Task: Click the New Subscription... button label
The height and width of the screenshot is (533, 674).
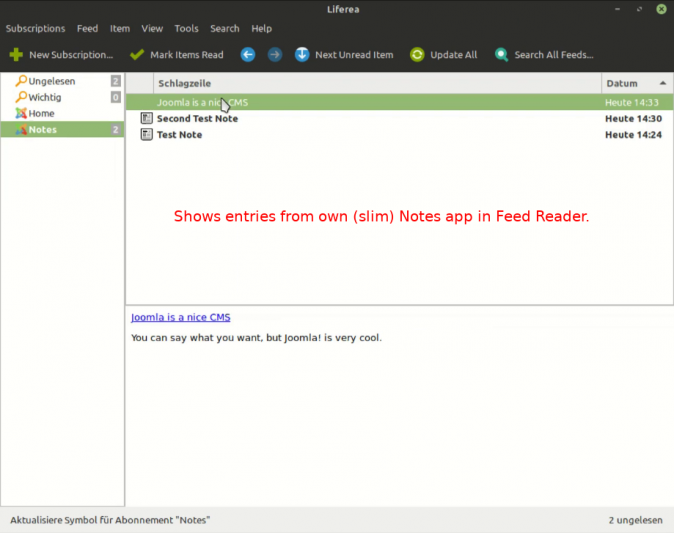Action: tap(71, 55)
